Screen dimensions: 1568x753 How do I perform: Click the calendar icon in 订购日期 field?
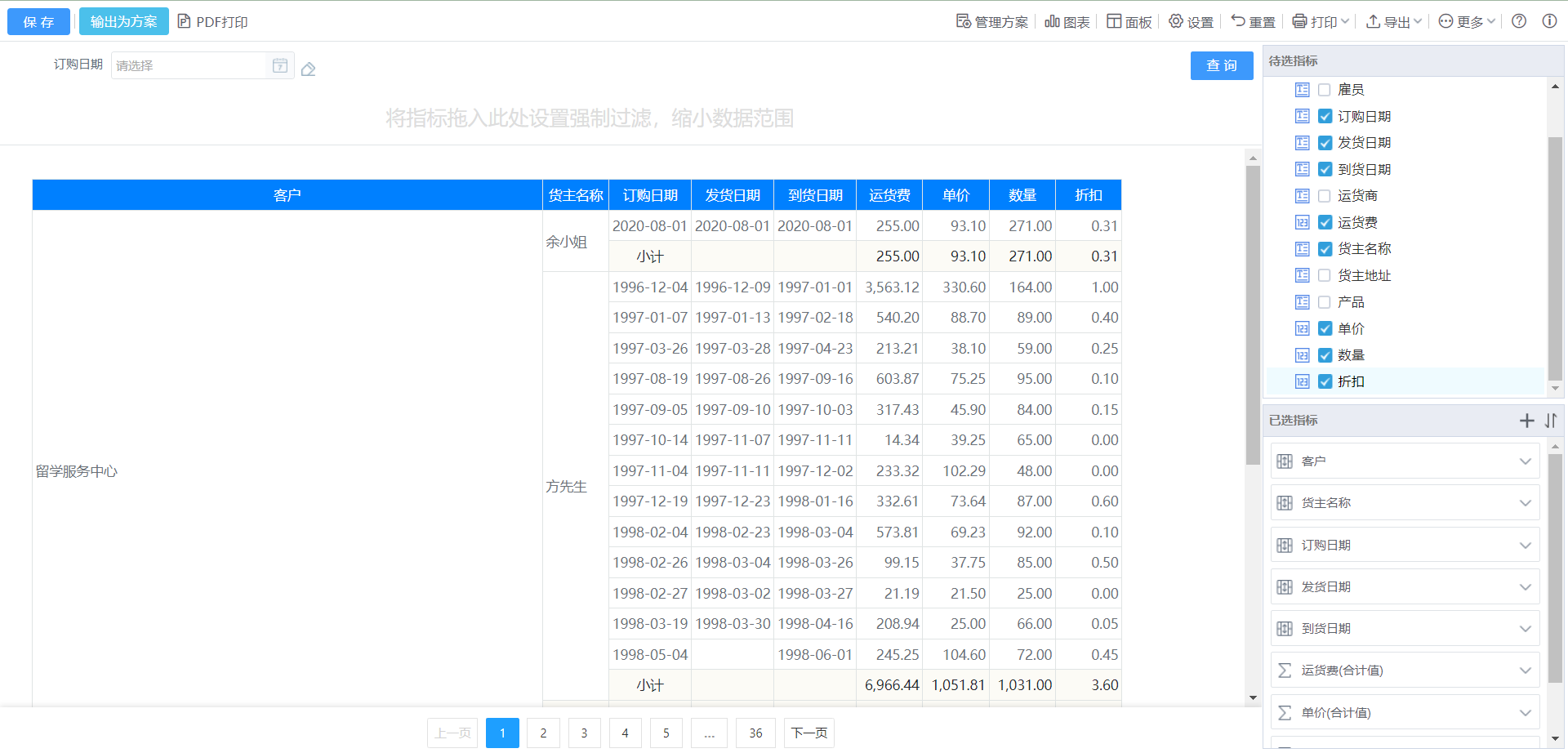(279, 65)
